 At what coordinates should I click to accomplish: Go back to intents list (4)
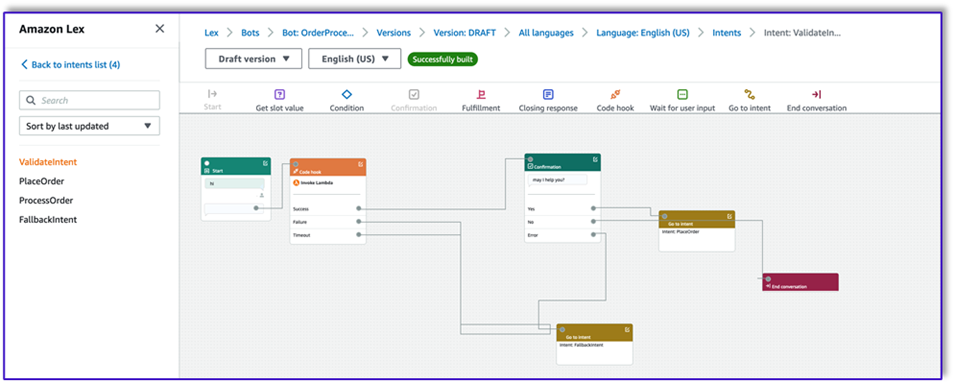pos(71,65)
